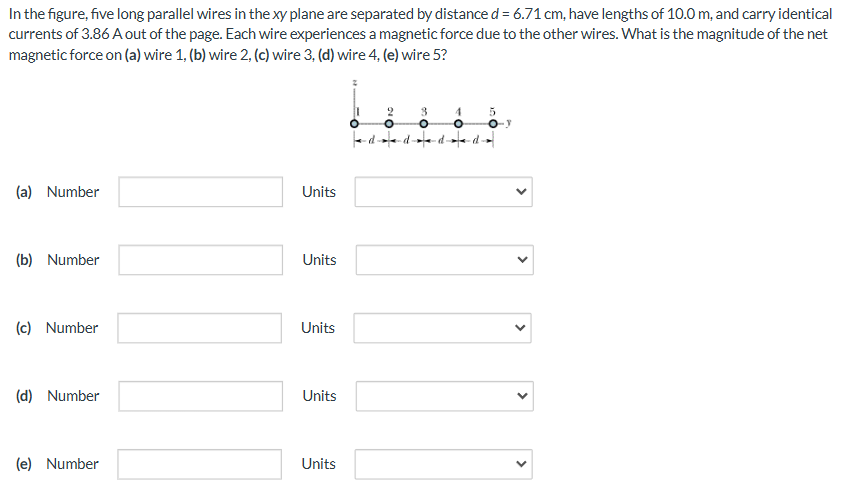Screen dimensions: 848x503
Task: Open the Units dropdown for part (d)
Action: point(445,396)
